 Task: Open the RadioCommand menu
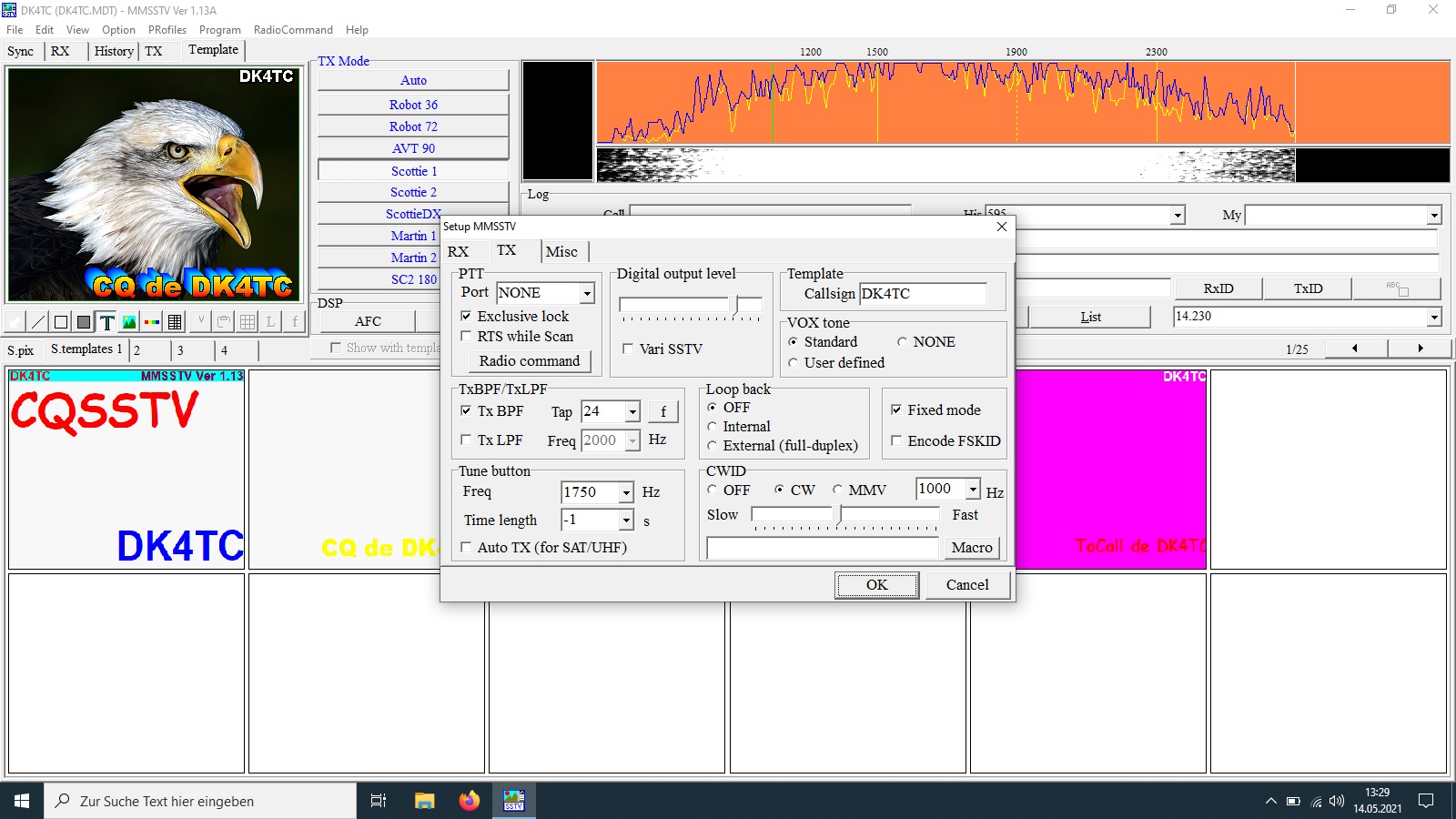tap(293, 30)
